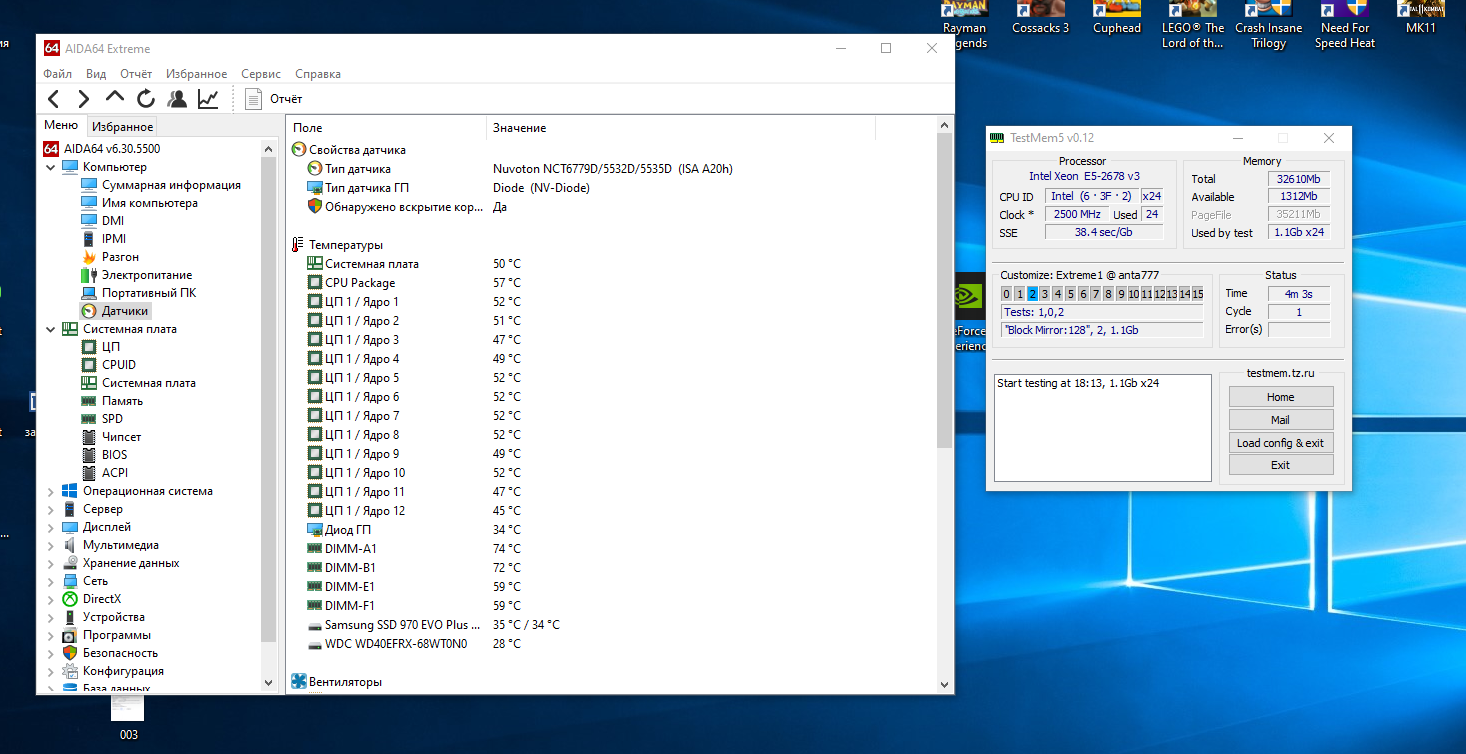Open the user icon in AIDA64 toolbar
1466x754 pixels.
tap(177, 98)
